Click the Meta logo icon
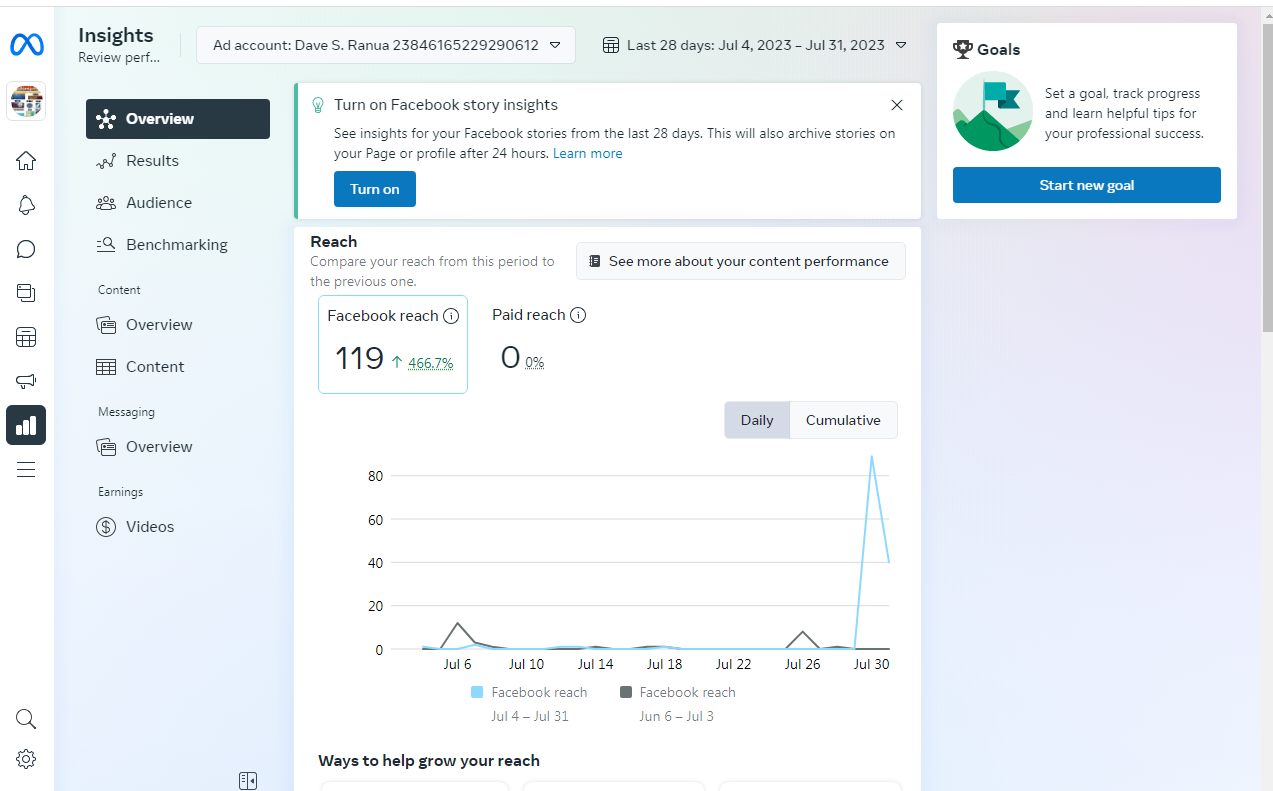Image resolution: width=1273 pixels, height=791 pixels. (x=26, y=44)
